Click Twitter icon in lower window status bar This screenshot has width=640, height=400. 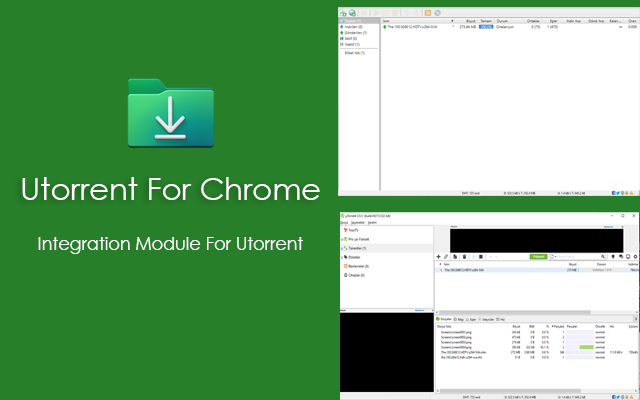(618, 397)
